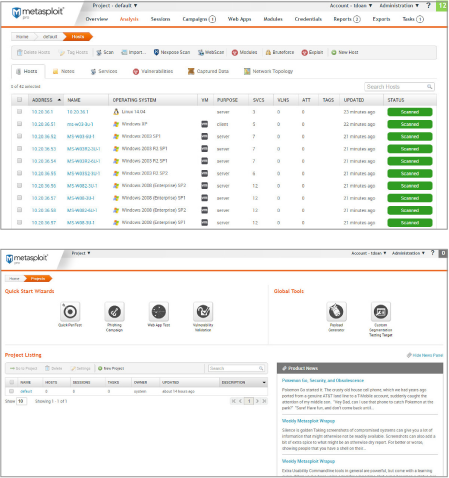Expand Account - tdoan menu in projects window
The image size is (449, 478).
coord(369,253)
